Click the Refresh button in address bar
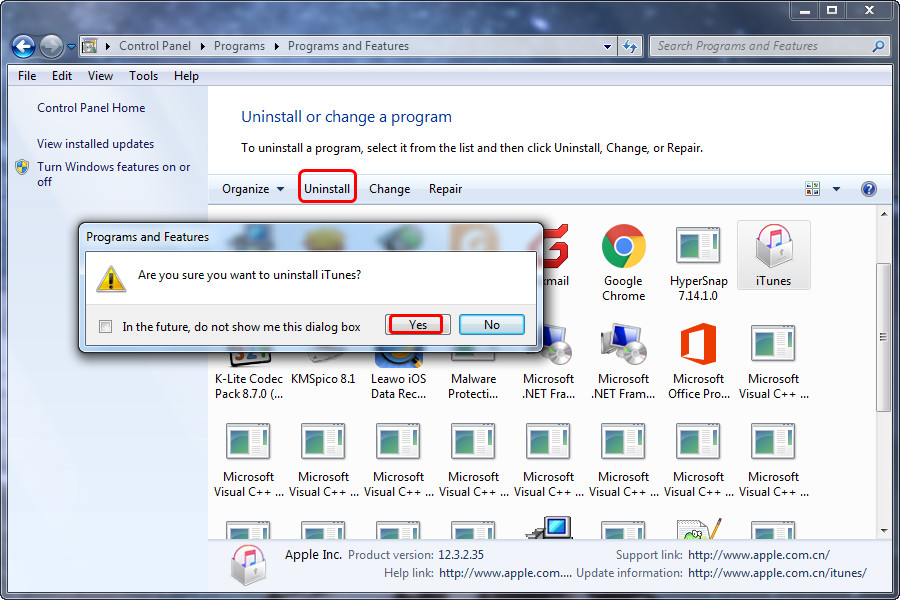This screenshot has width=900, height=600. click(x=630, y=47)
